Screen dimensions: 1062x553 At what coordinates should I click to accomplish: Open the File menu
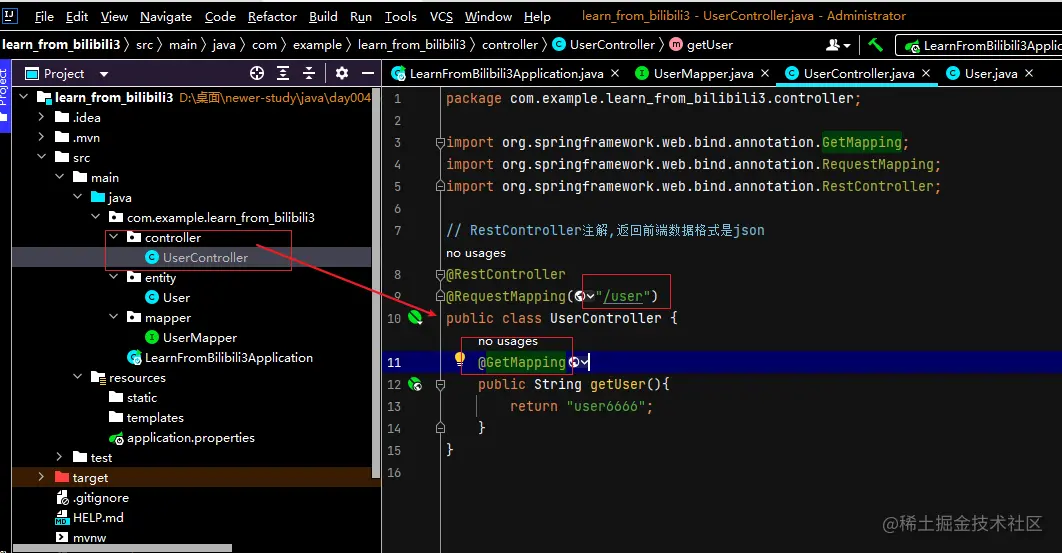point(44,16)
